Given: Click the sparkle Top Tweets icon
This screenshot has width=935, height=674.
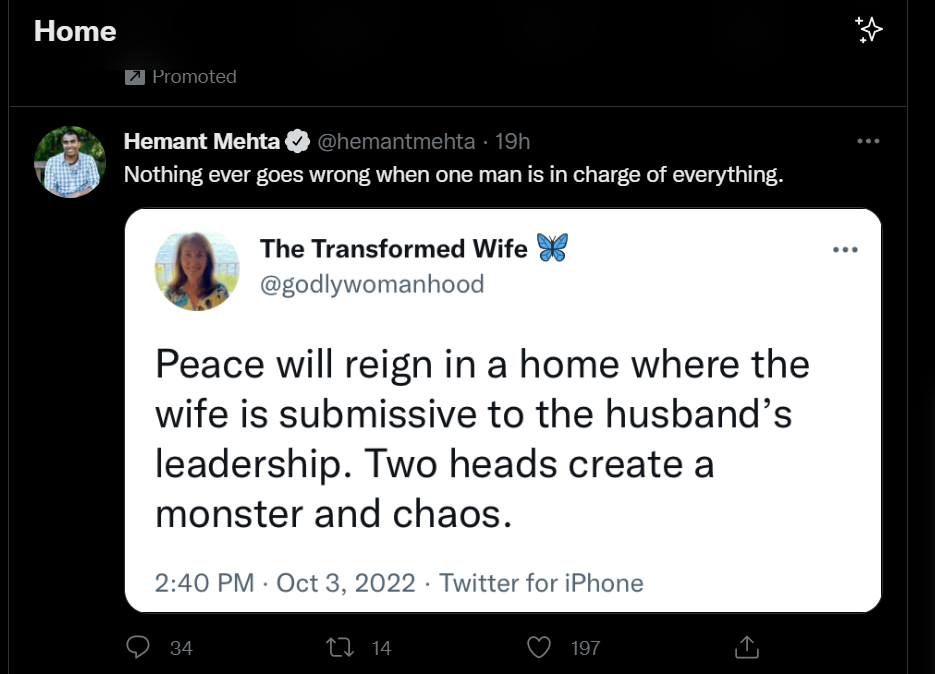Looking at the screenshot, I should [x=869, y=30].
